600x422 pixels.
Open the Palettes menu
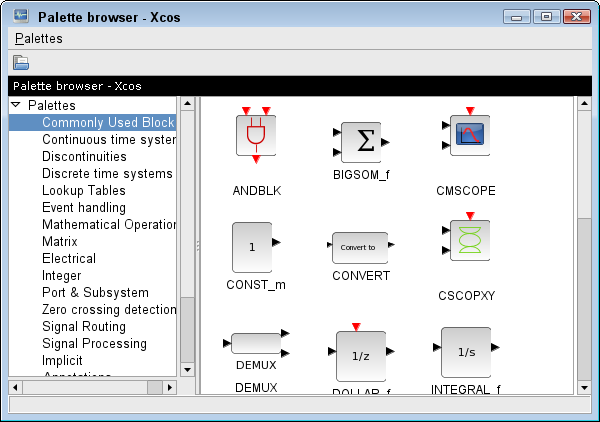[39, 38]
